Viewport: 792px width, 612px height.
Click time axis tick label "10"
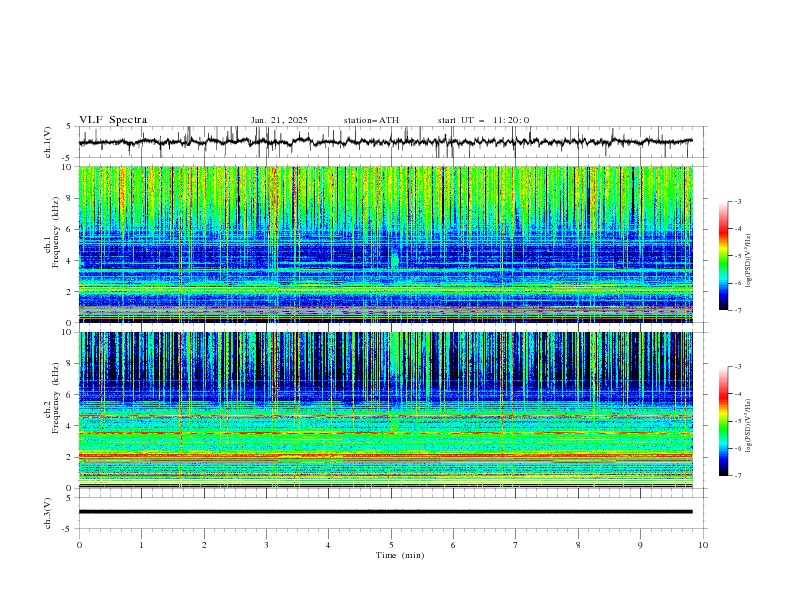pos(703,545)
